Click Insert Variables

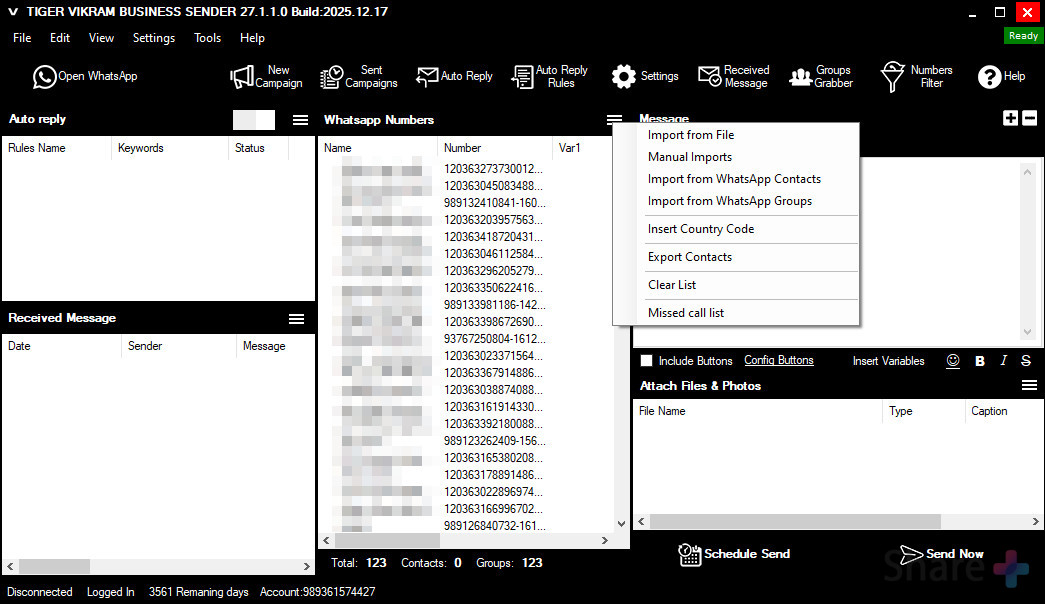(x=888, y=361)
